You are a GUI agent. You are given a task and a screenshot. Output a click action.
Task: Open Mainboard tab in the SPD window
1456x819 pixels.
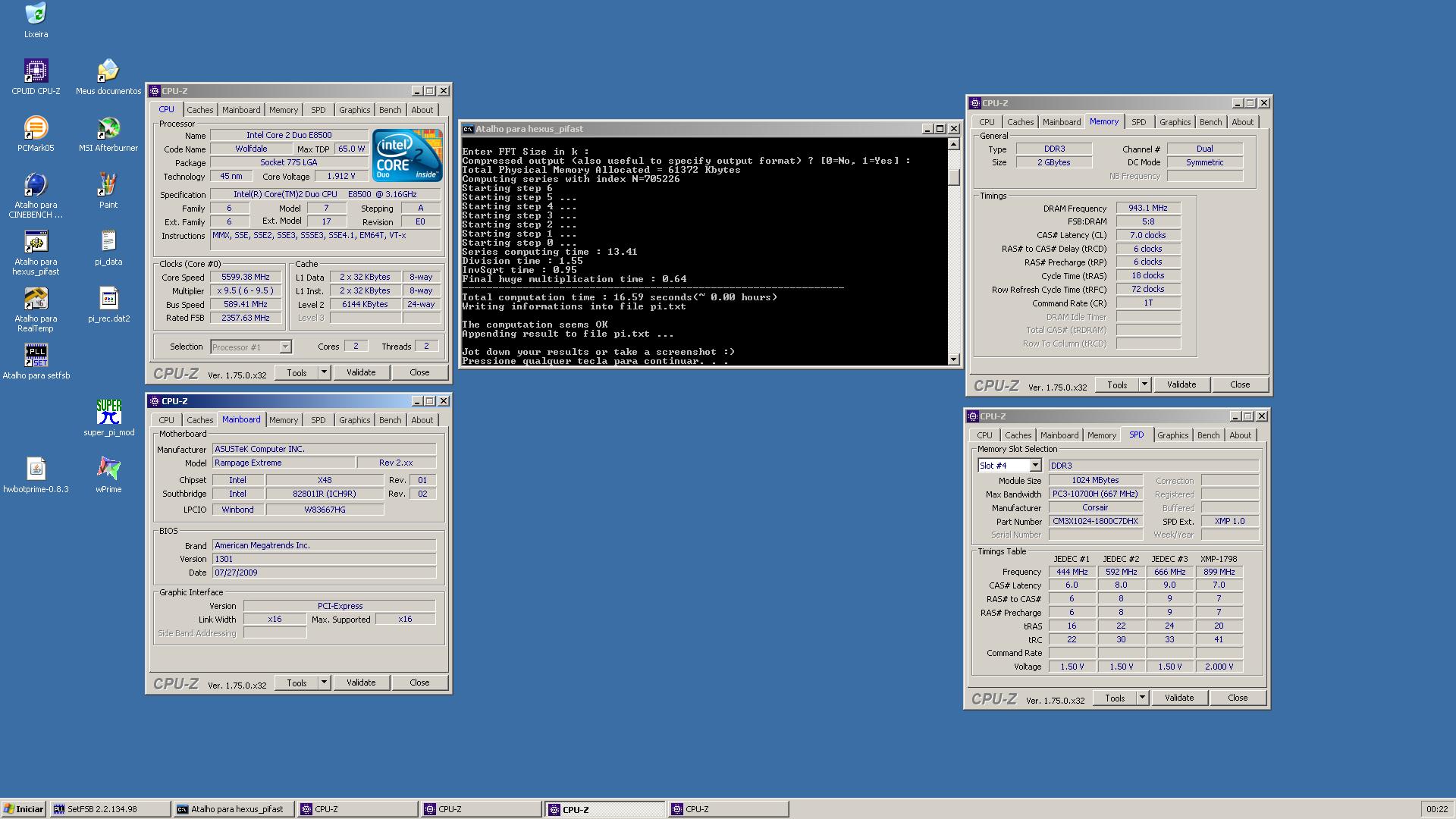(x=1059, y=435)
